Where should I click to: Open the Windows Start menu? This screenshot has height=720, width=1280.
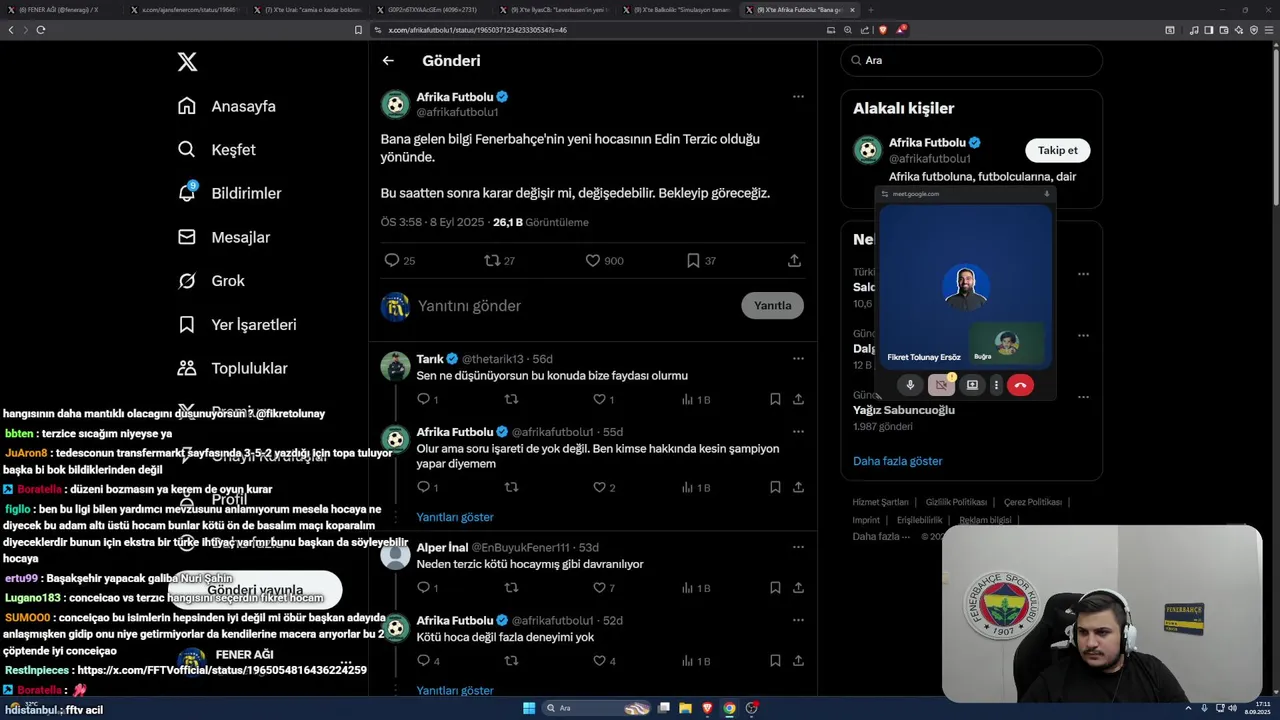529,708
